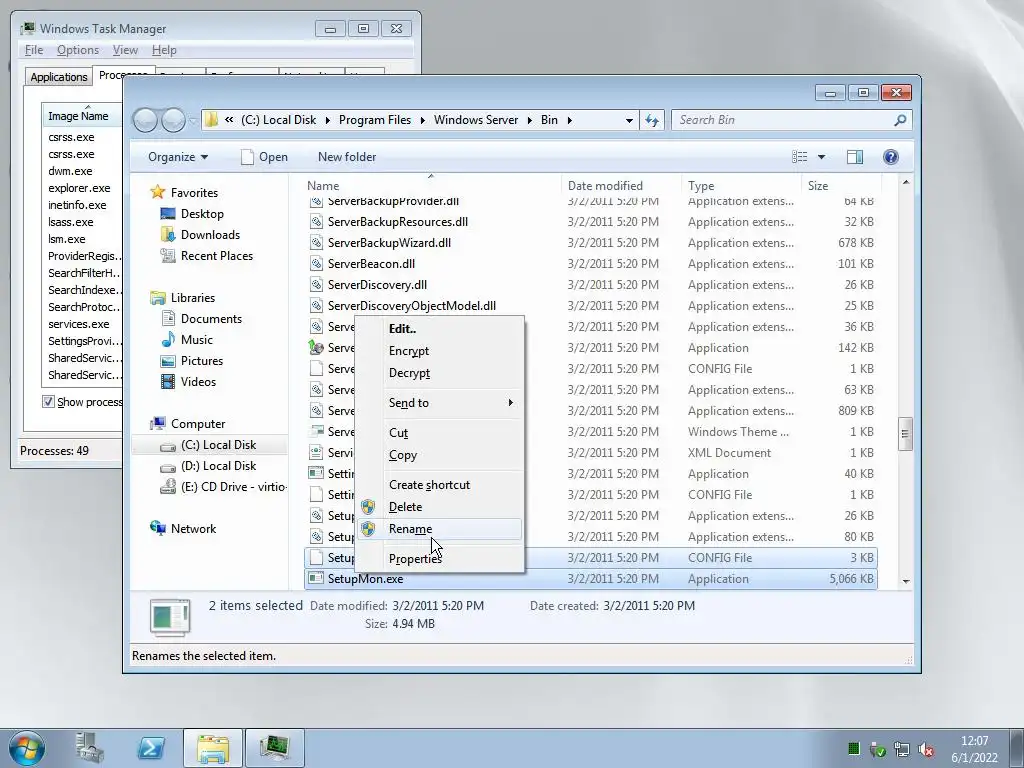The width and height of the screenshot is (1024, 768).
Task: Select the SetupMon.exe file
Action: pyautogui.click(x=365, y=579)
